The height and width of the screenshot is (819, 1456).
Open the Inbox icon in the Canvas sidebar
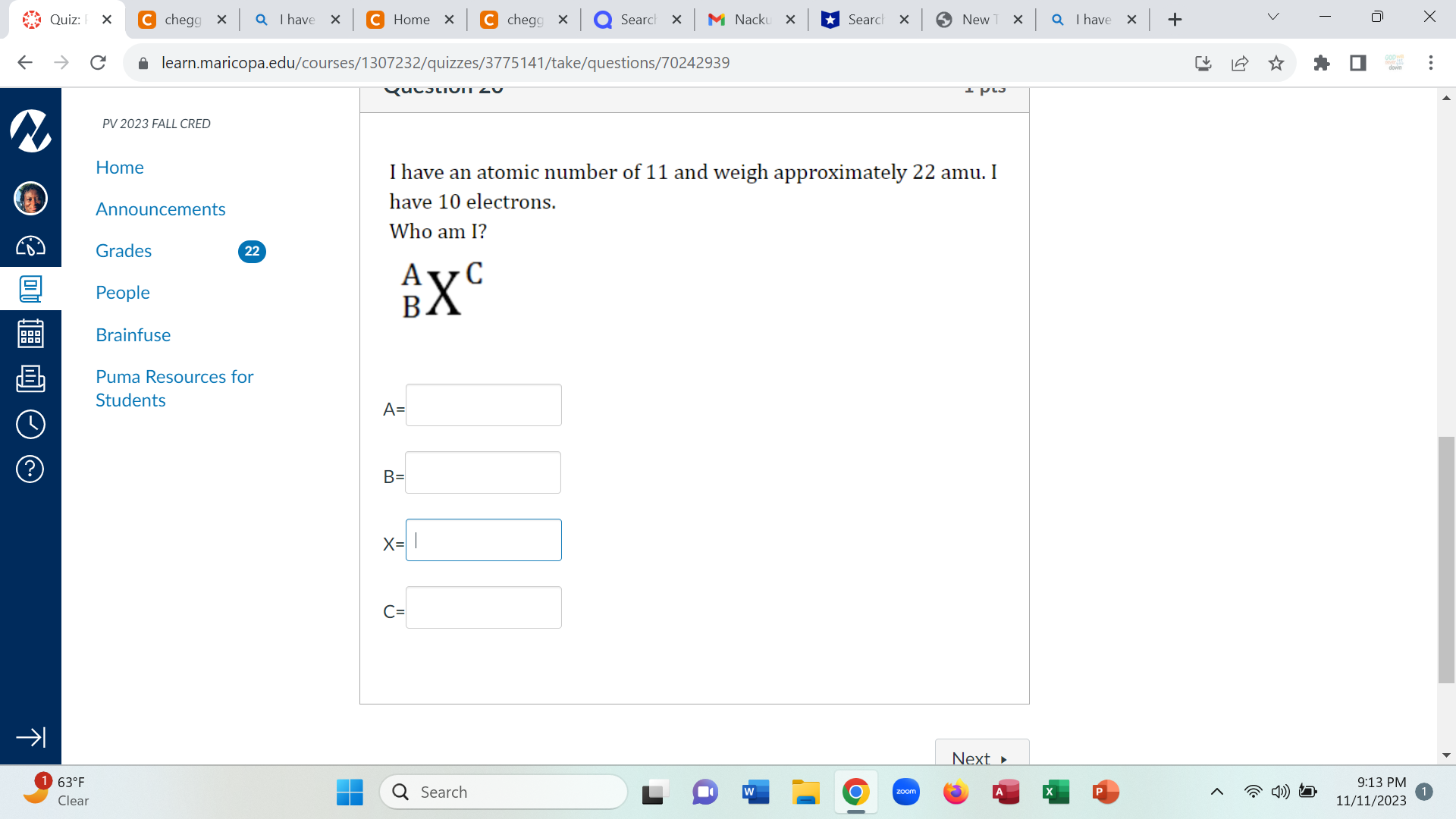point(30,379)
